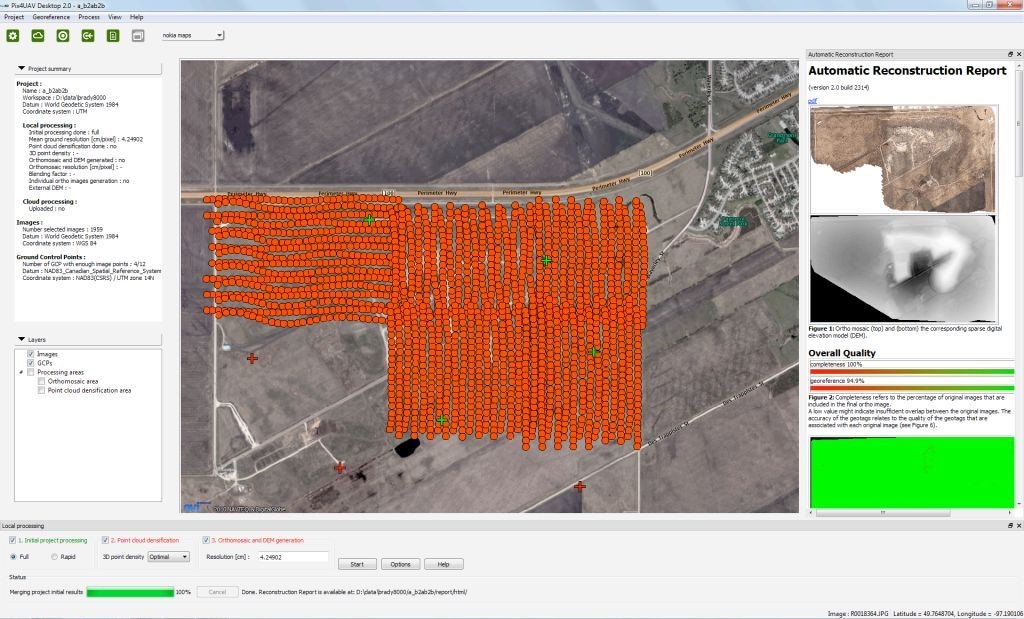The image size is (1024, 619).
Task: Click the green document report toolbar icon
Action: (113, 36)
